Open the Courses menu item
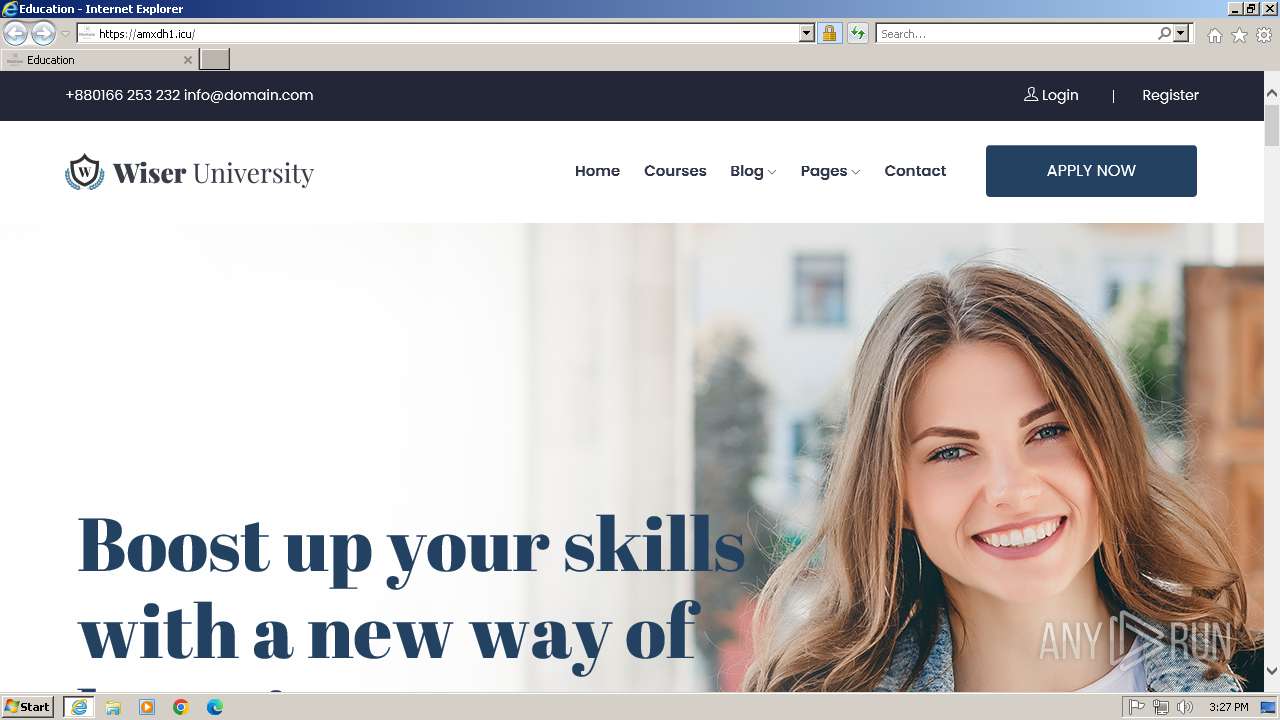 click(675, 171)
